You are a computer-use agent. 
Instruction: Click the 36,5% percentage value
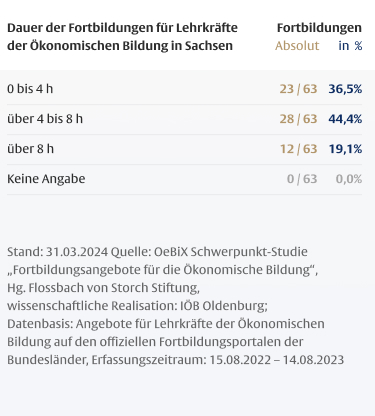click(345, 89)
